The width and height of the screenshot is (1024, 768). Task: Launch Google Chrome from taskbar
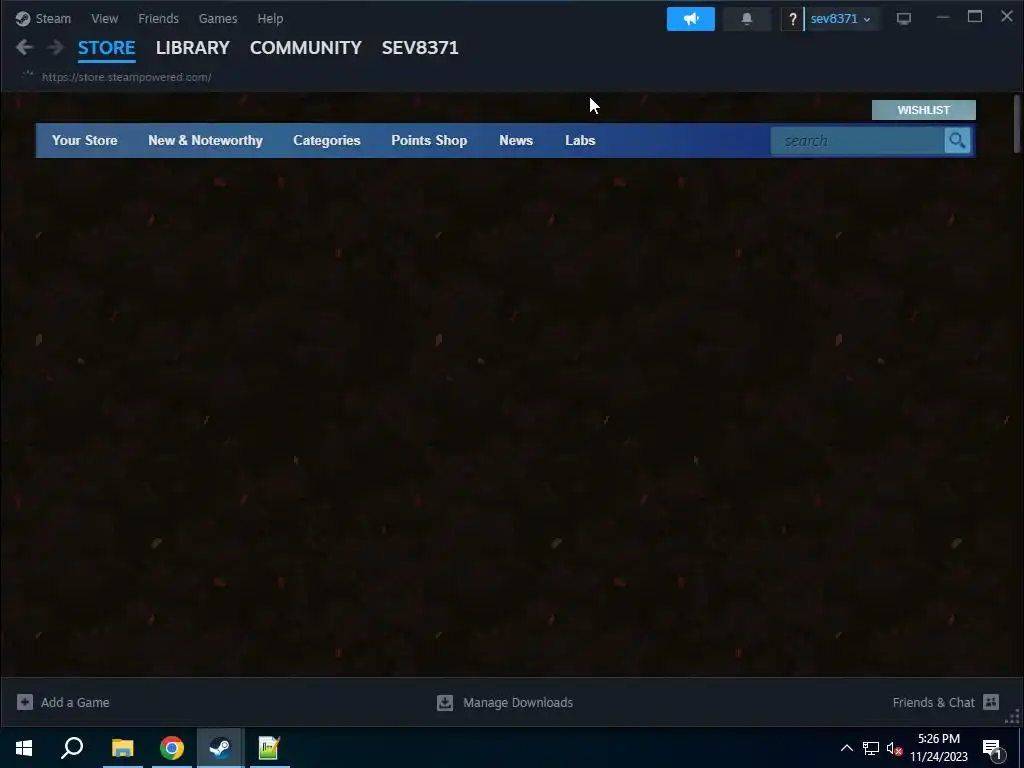(172, 748)
